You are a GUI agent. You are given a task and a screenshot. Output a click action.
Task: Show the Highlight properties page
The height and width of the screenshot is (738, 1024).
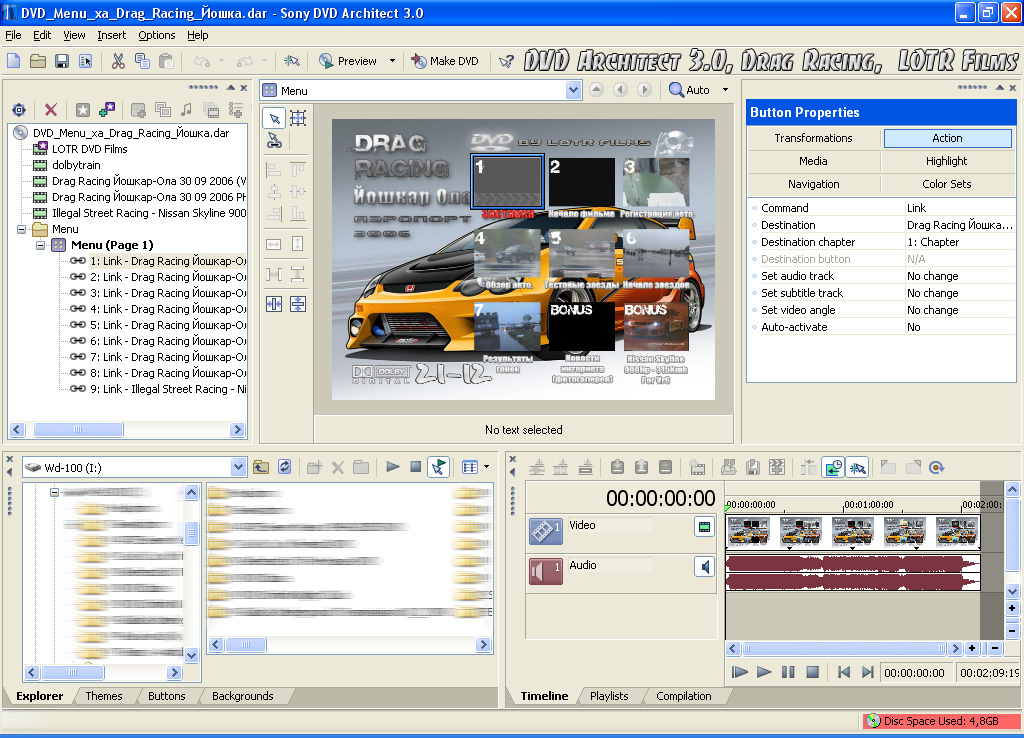(x=947, y=161)
